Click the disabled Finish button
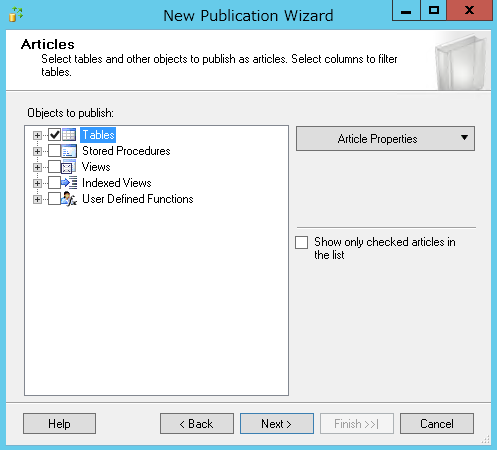The image size is (497, 450). (357, 424)
